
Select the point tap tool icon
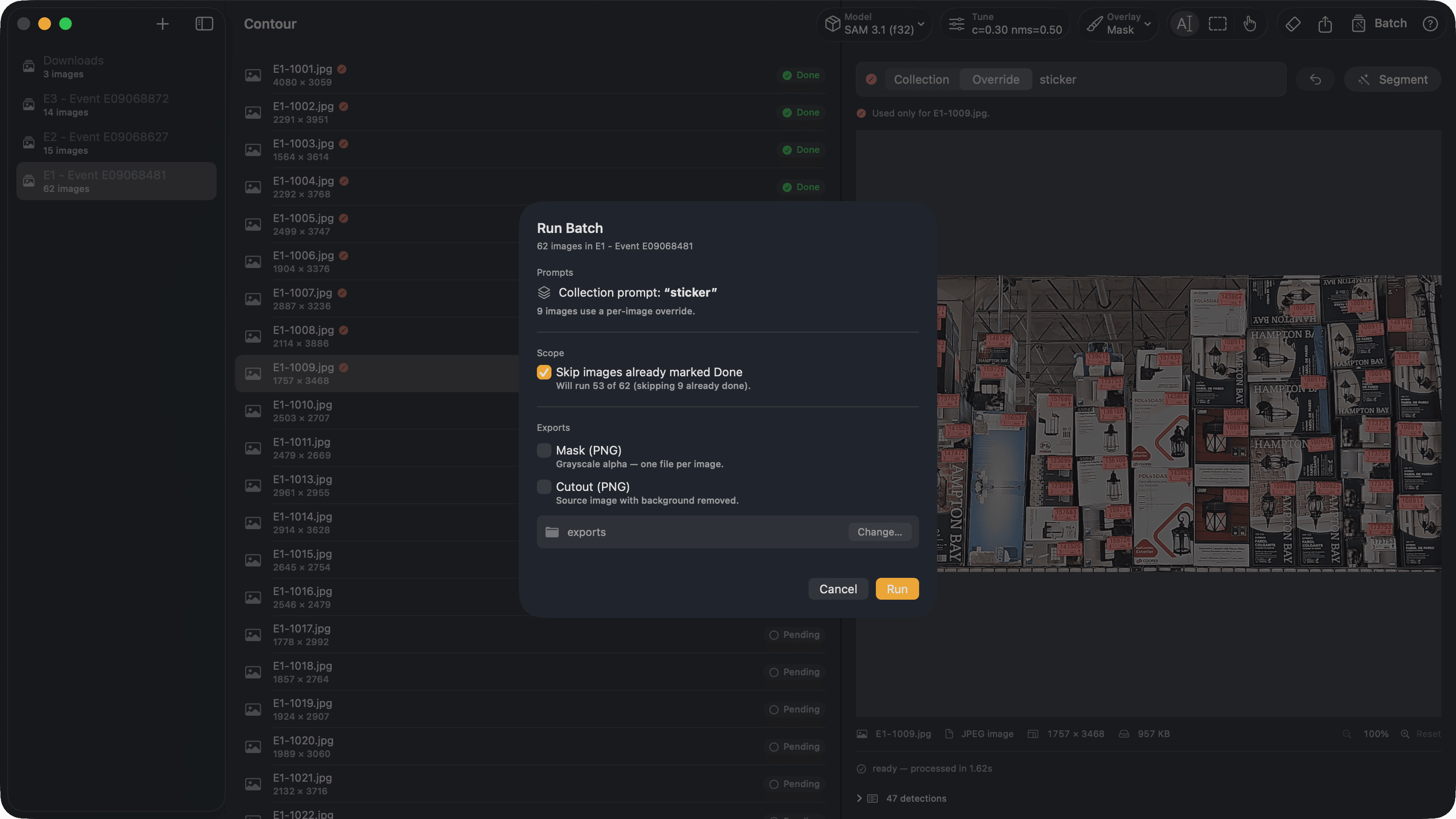tap(1250, 24)
